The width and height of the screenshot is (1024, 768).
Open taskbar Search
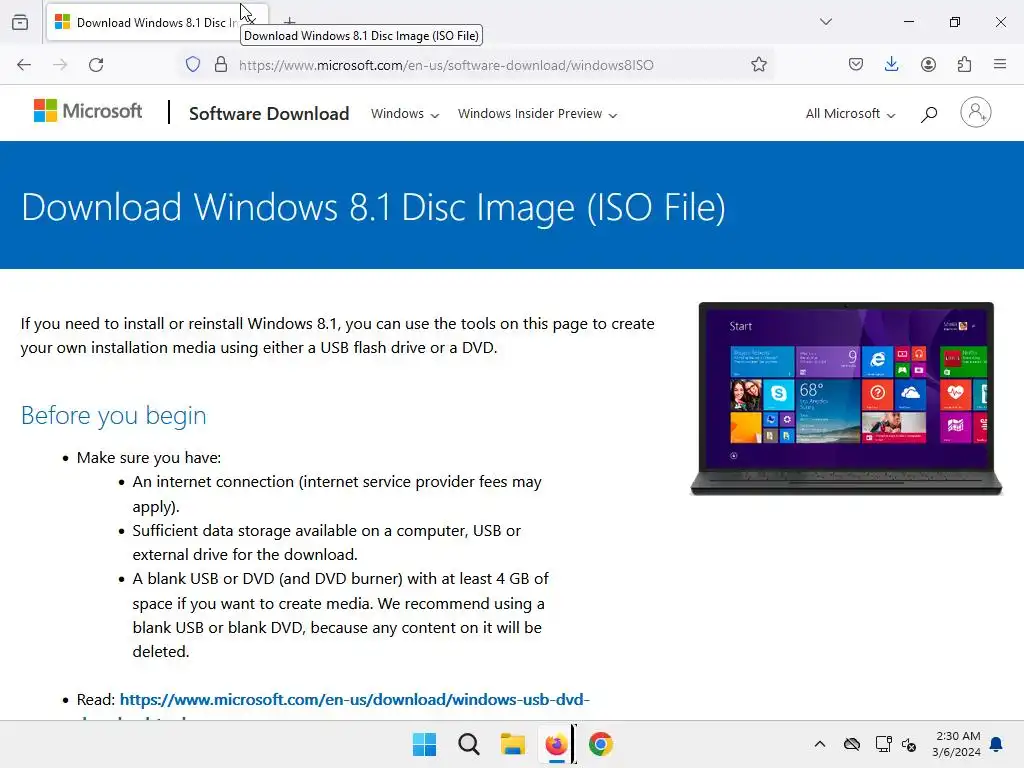coord(468,744)
